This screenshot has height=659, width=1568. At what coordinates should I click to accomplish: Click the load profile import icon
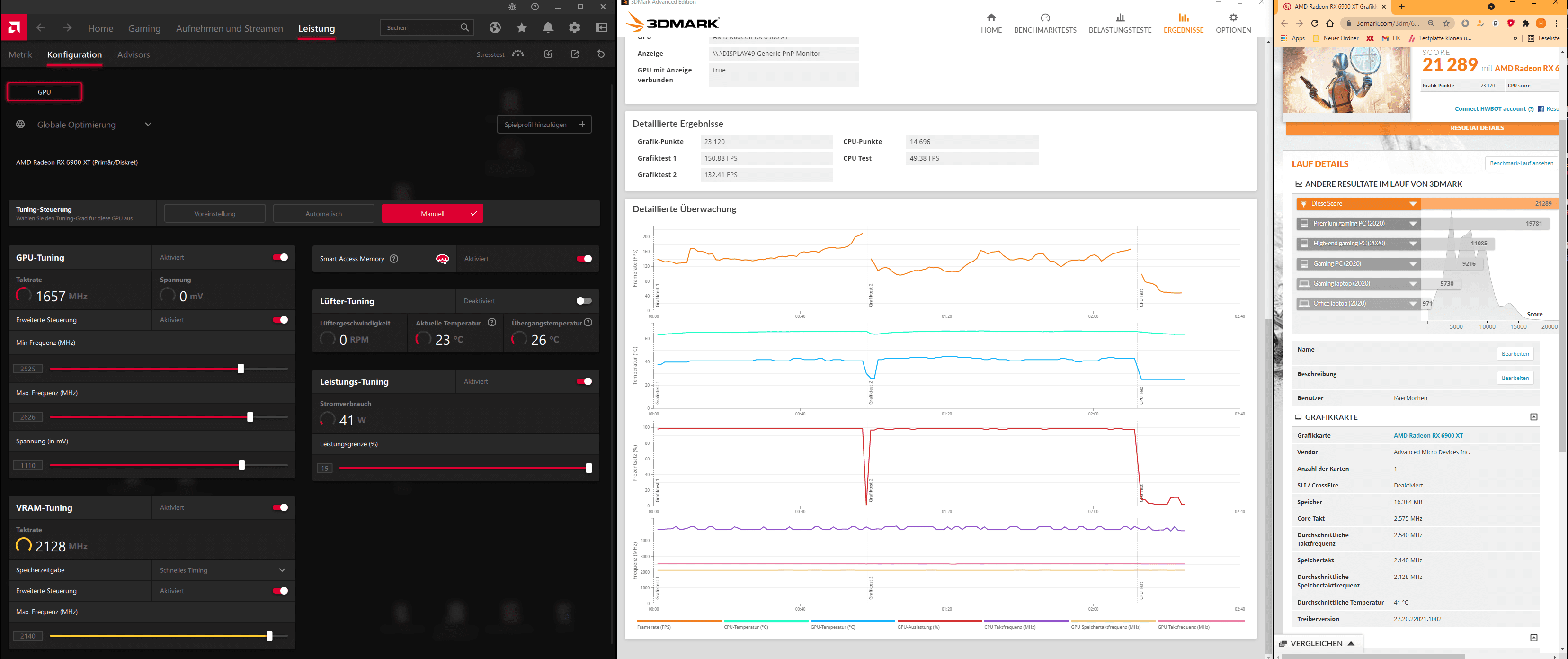click(548, 54)
